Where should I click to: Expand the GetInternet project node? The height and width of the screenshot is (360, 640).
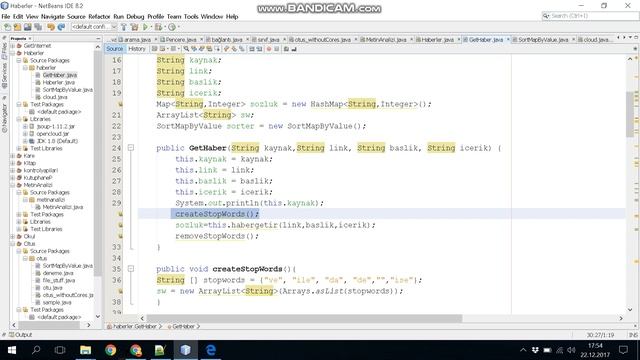coord(13,46)
